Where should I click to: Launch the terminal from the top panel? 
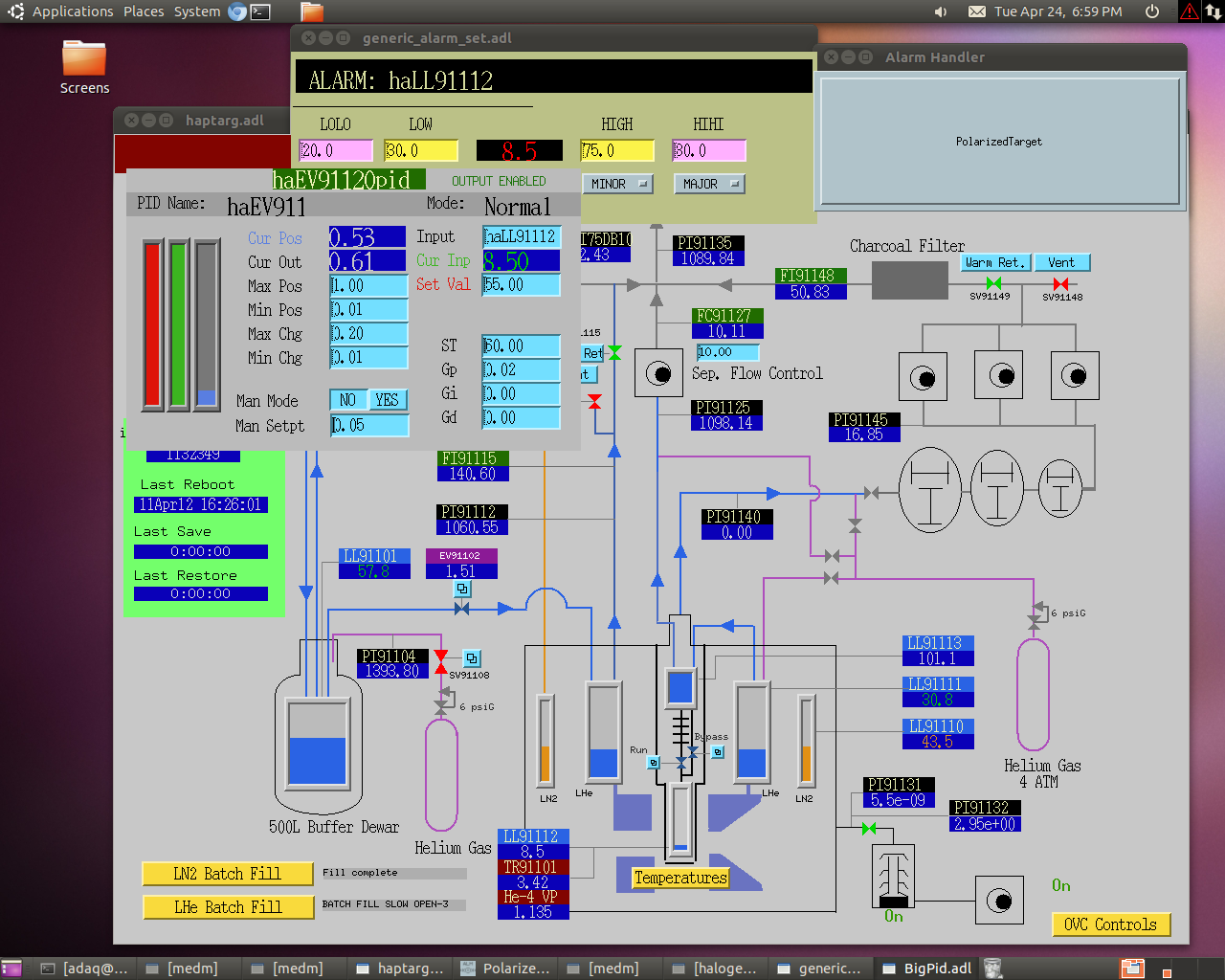(x=260, y=11)
